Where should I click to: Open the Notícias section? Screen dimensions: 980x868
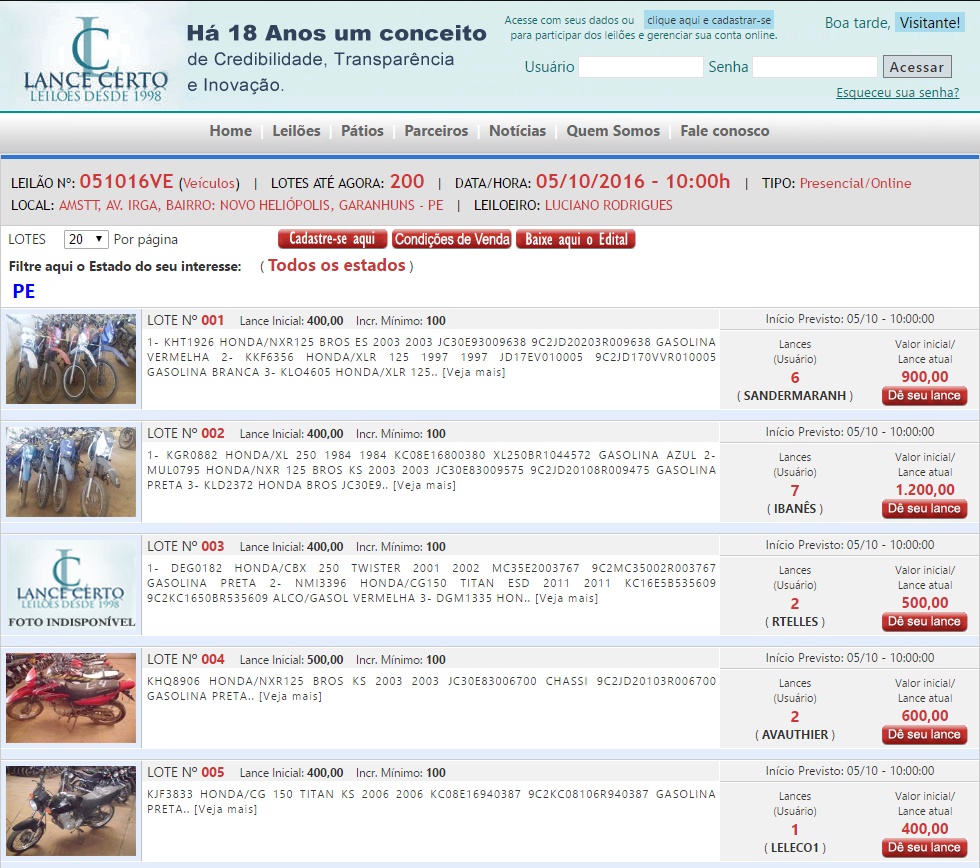click(x=518, y=131)
